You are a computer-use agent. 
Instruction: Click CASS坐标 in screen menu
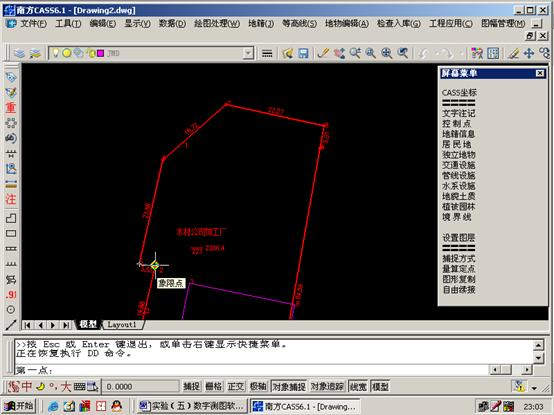[x=459, y=93]
